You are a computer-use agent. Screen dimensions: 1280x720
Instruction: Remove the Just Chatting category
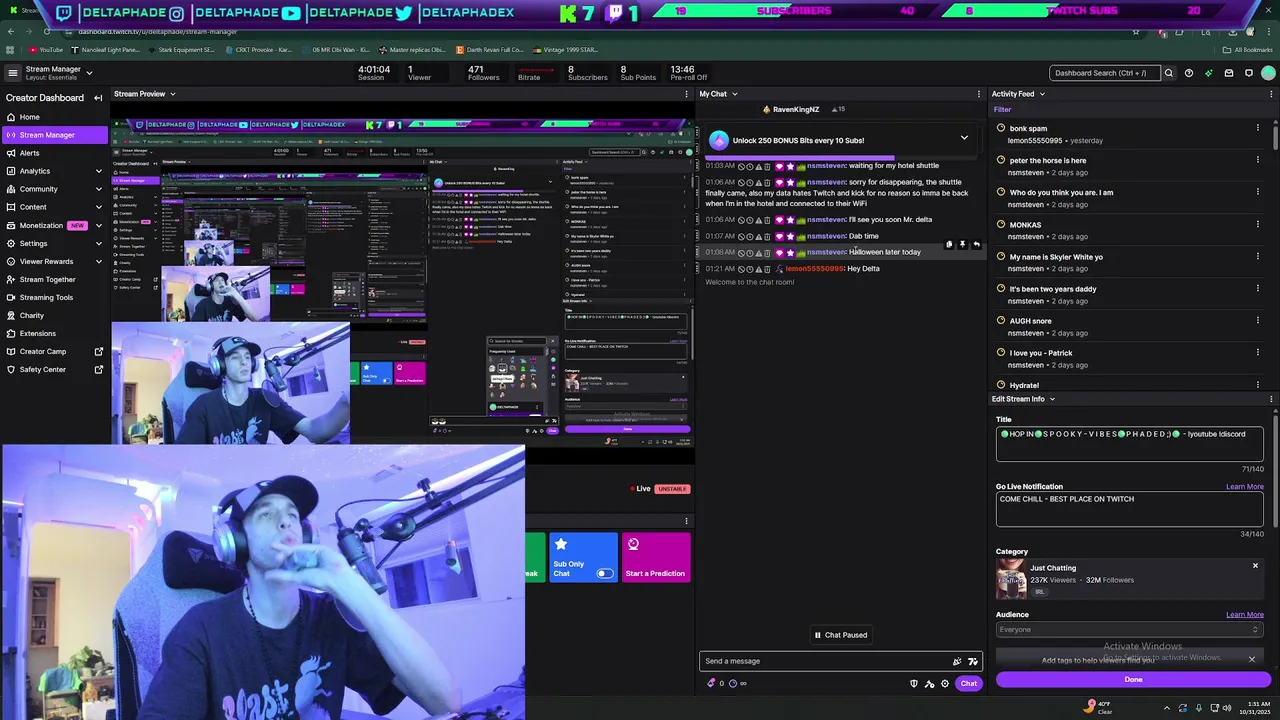click(x=1255, y=566)
